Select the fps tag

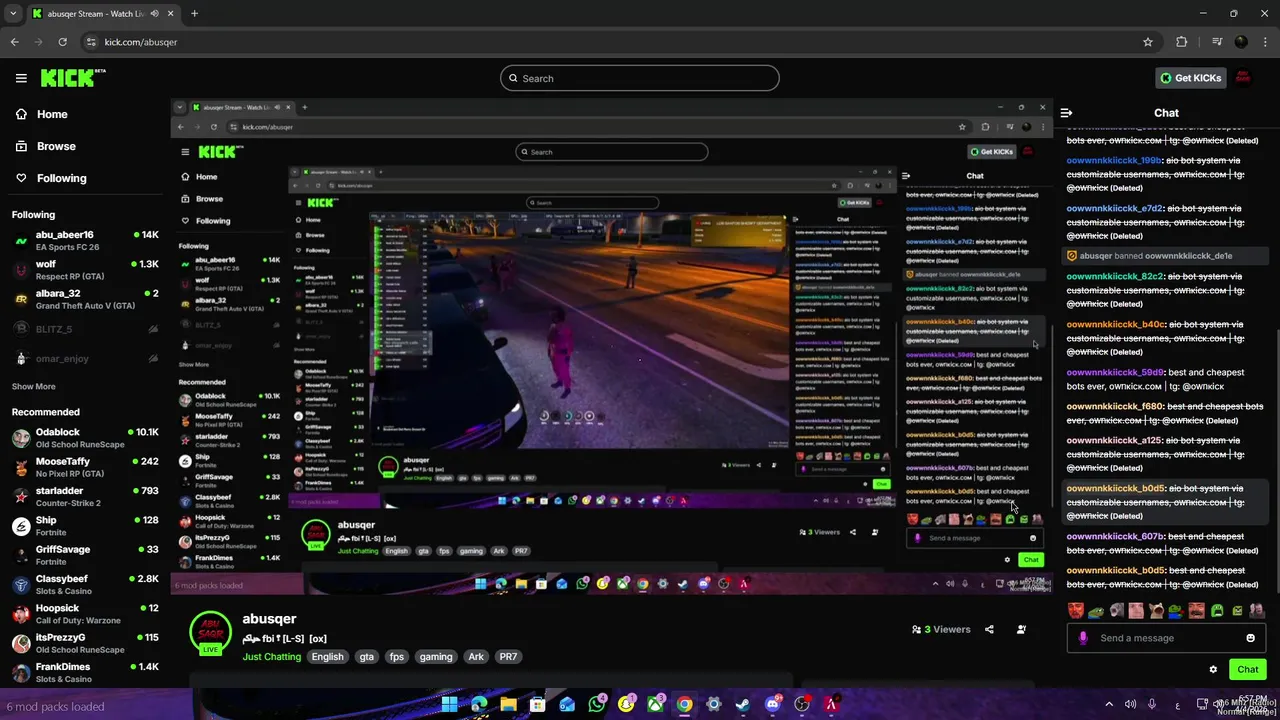397,657
